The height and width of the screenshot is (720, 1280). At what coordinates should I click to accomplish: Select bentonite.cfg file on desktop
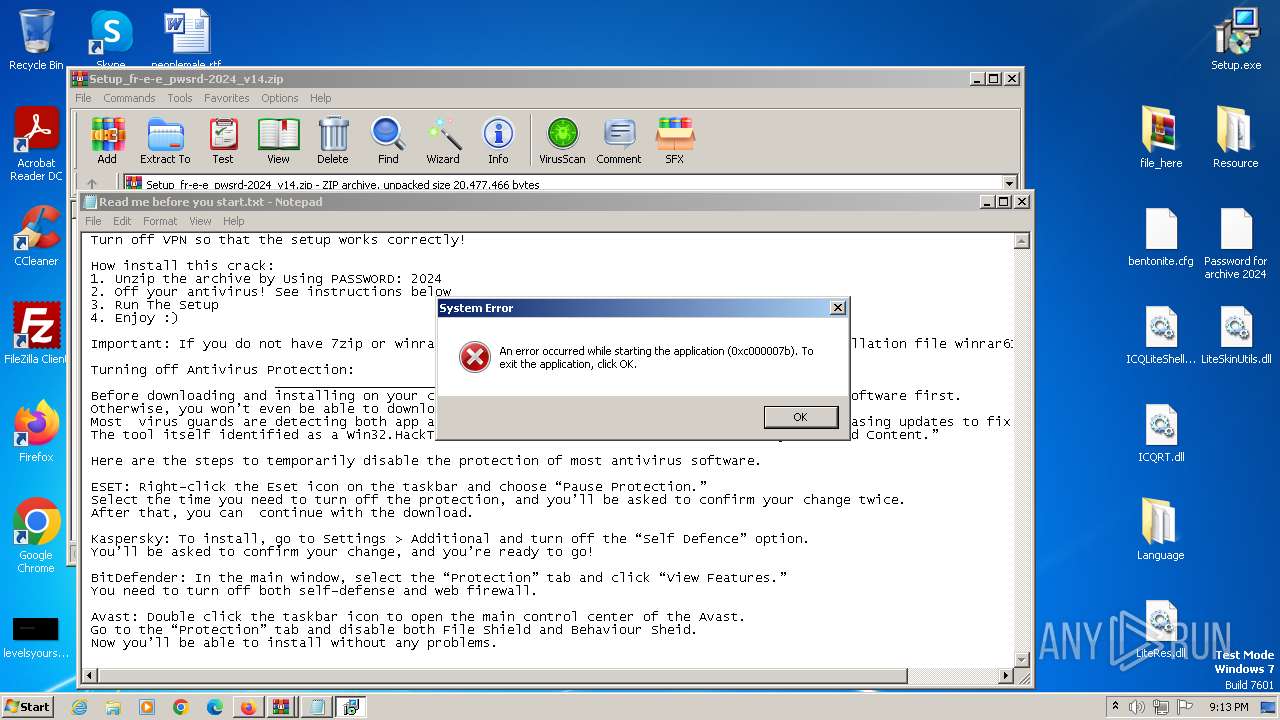pyautogui.click(x=1161, y=238)
